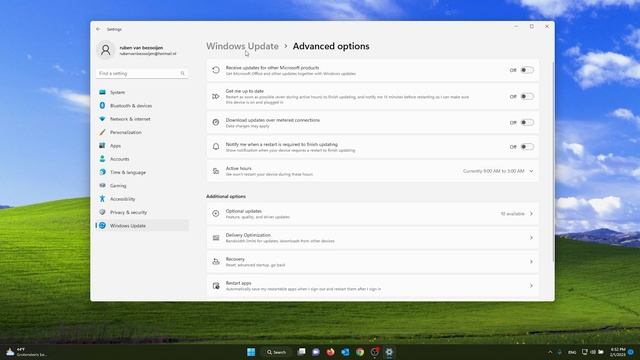Open Optional updates via its chevron arrow
This screenshot has height=360, width=640.
[531, 213]
